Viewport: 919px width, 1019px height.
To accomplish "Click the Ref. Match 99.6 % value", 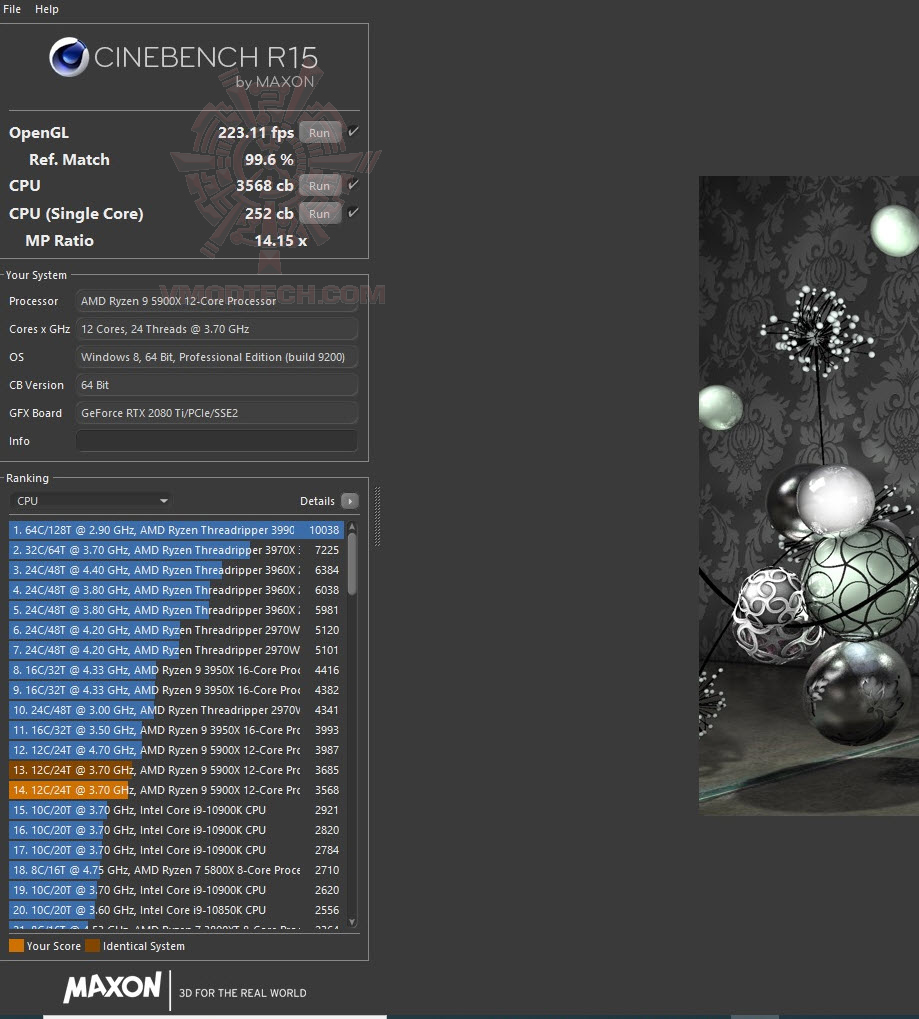I will [x=269, y=159].
